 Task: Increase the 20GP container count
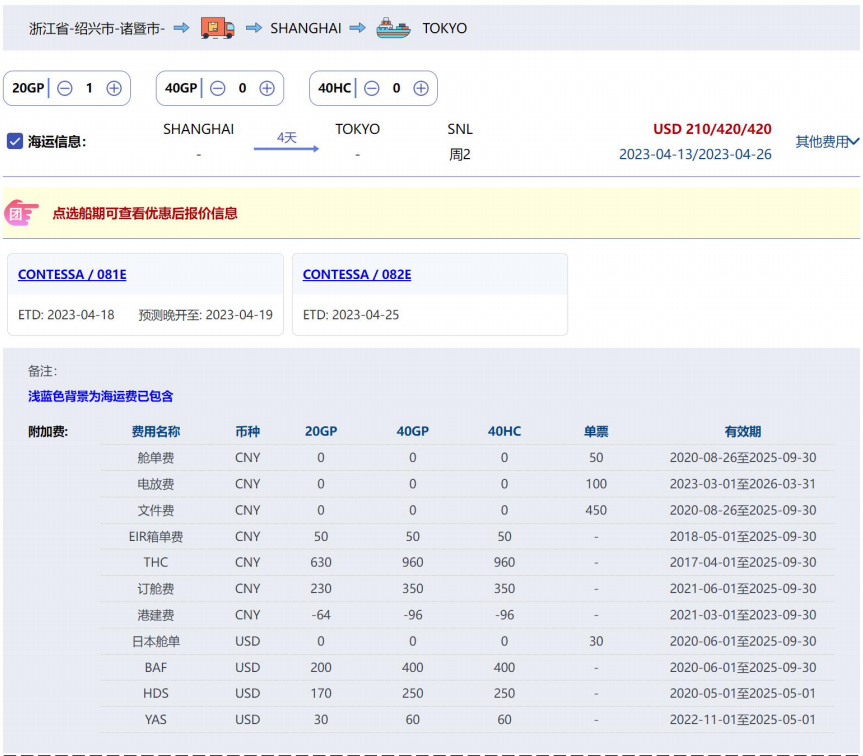click(114, 88)
